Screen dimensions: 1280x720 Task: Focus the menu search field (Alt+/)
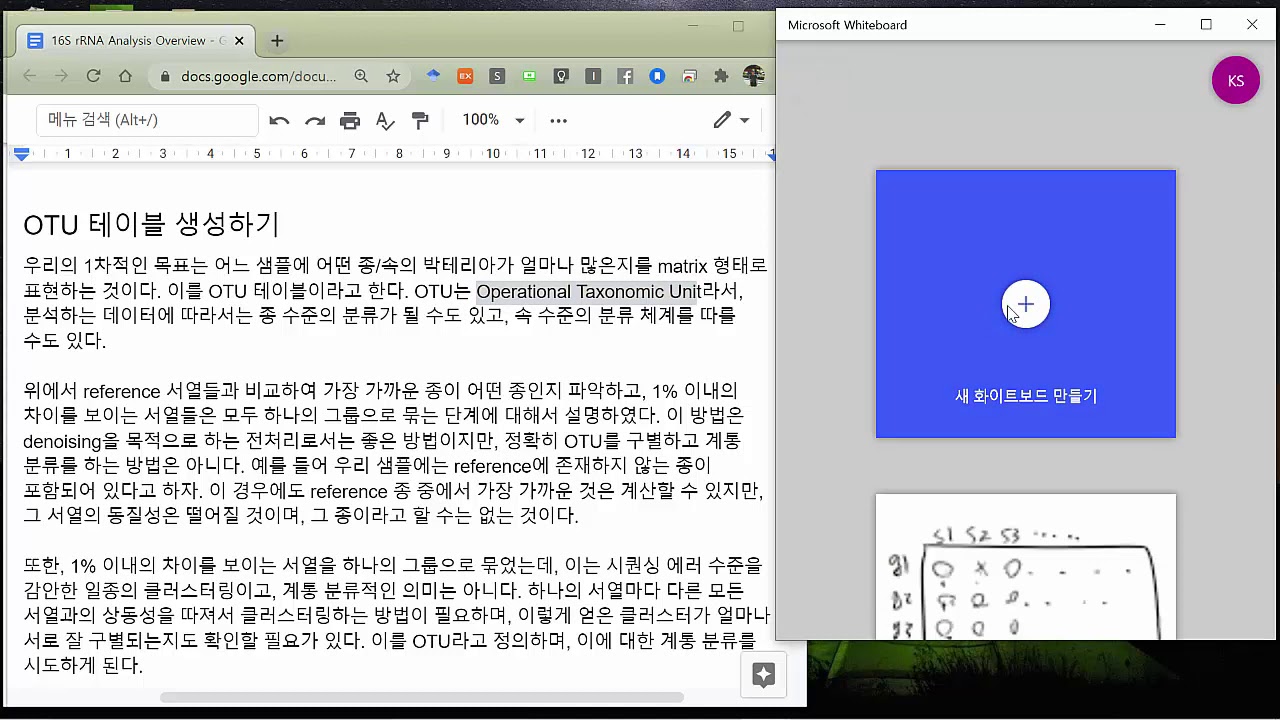click(148, 120)
